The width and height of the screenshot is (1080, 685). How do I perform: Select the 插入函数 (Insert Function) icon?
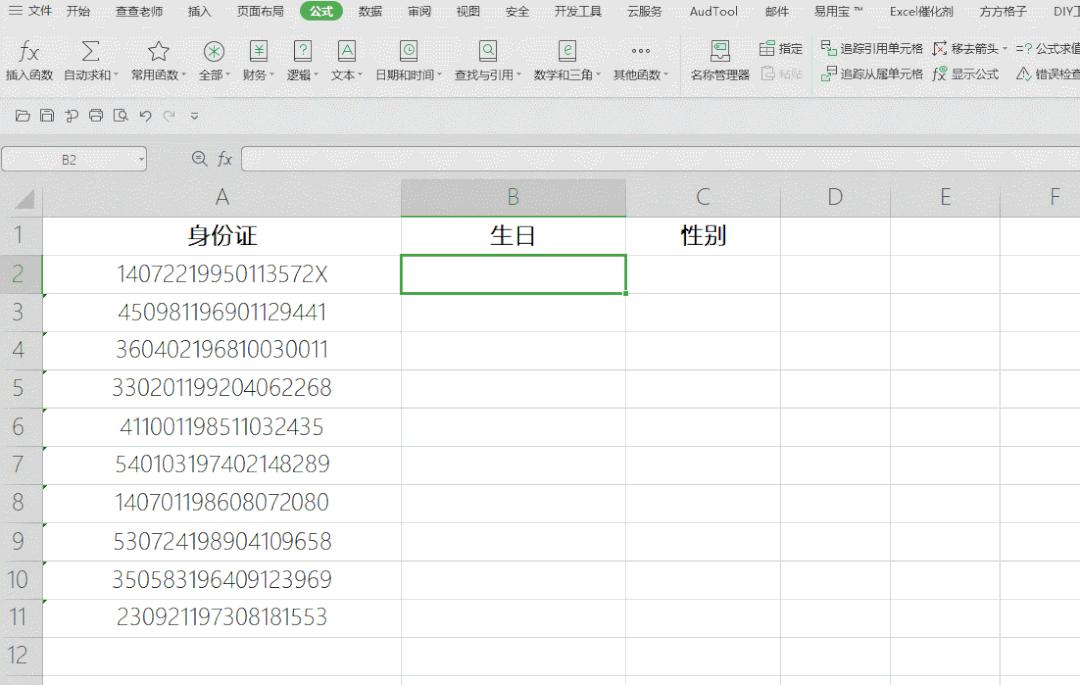click(x=27, y=52)
